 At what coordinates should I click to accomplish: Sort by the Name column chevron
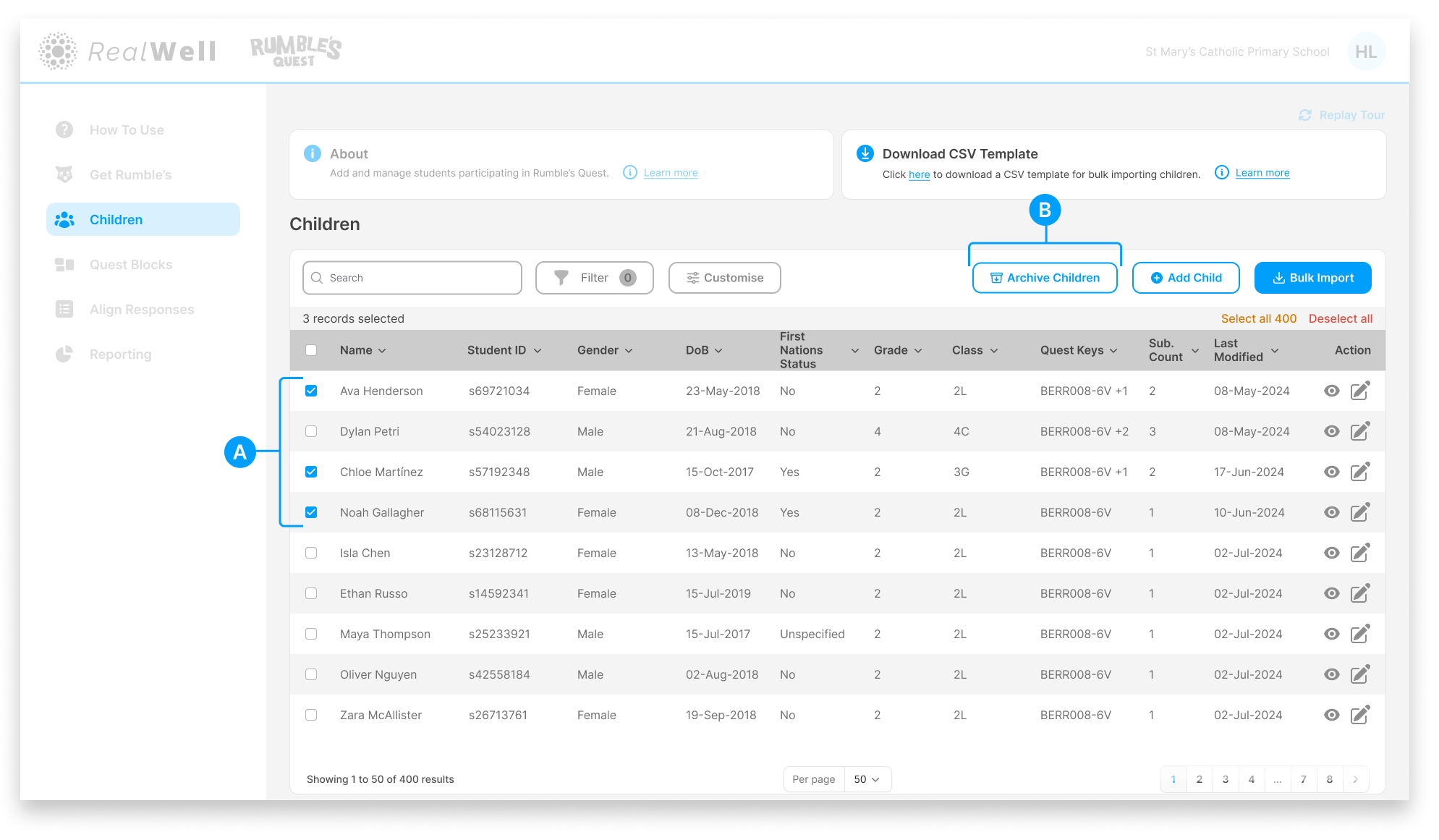(382, 351)
